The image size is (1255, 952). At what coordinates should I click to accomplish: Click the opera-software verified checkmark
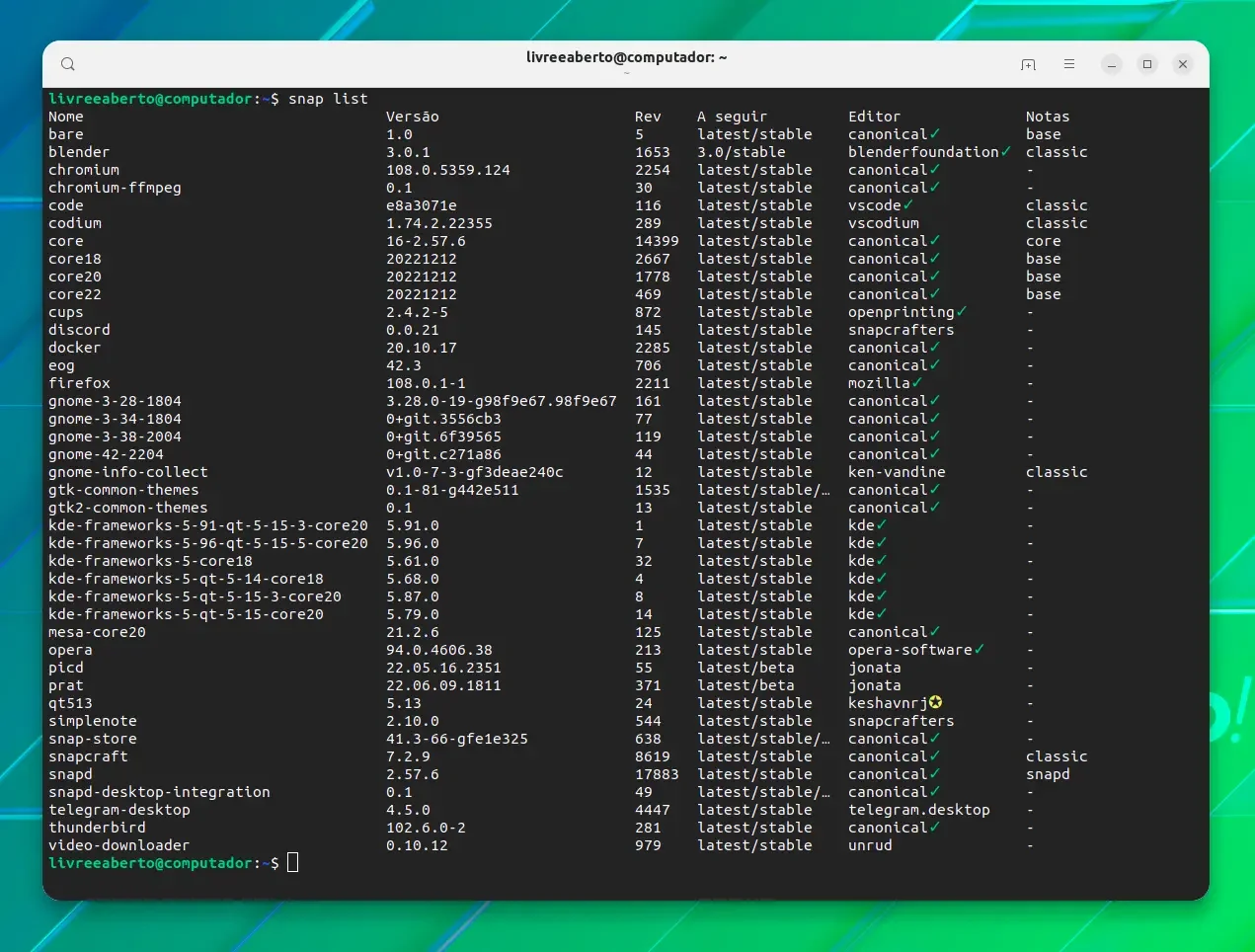click(x=980, y=650)
